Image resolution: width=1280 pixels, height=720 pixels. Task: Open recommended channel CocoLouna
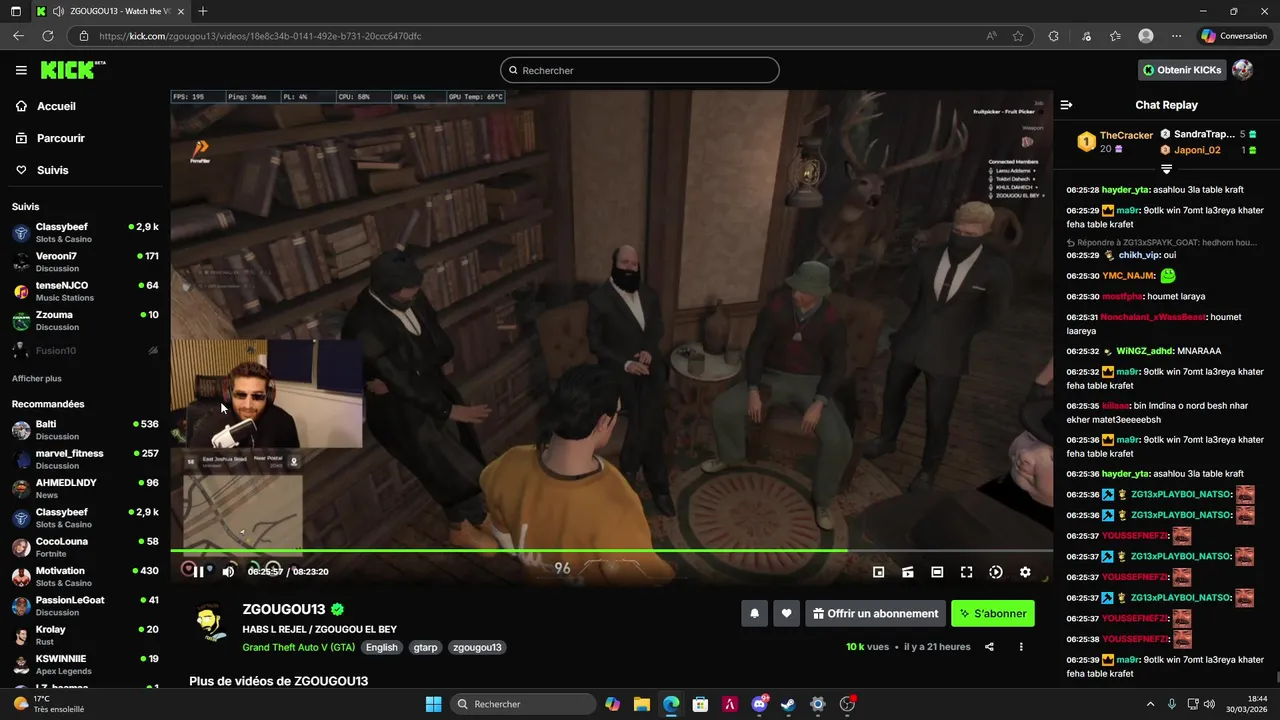85,547
